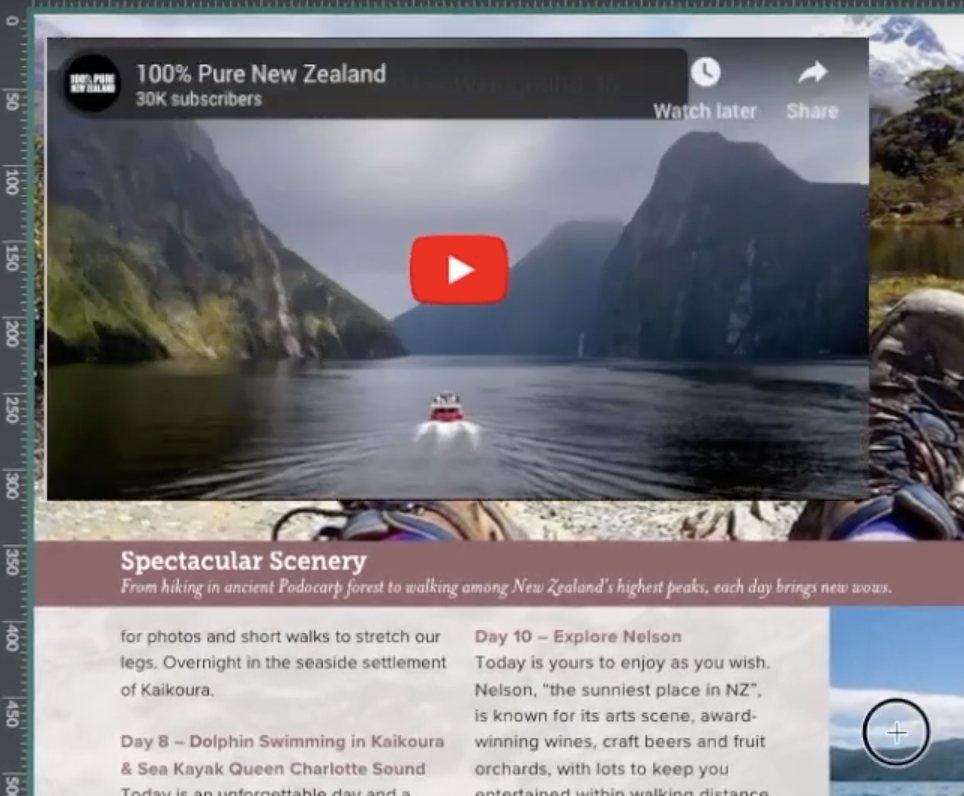This screenshot has width=964, height=796.
Task: Click the Kaikoura overnight paragraph
Action: [x=283, y=663]
